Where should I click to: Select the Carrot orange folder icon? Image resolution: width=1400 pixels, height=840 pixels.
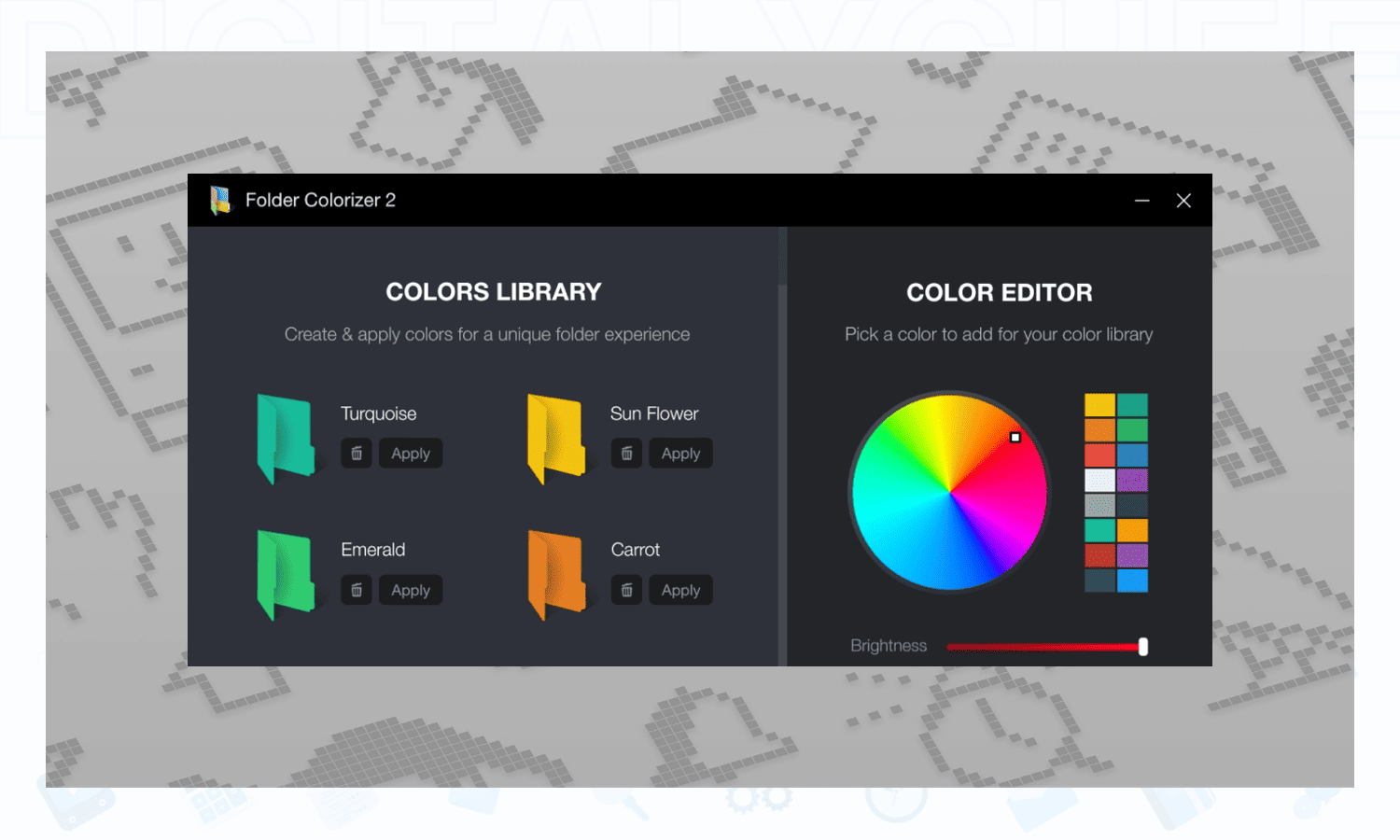tap(556, 575)
